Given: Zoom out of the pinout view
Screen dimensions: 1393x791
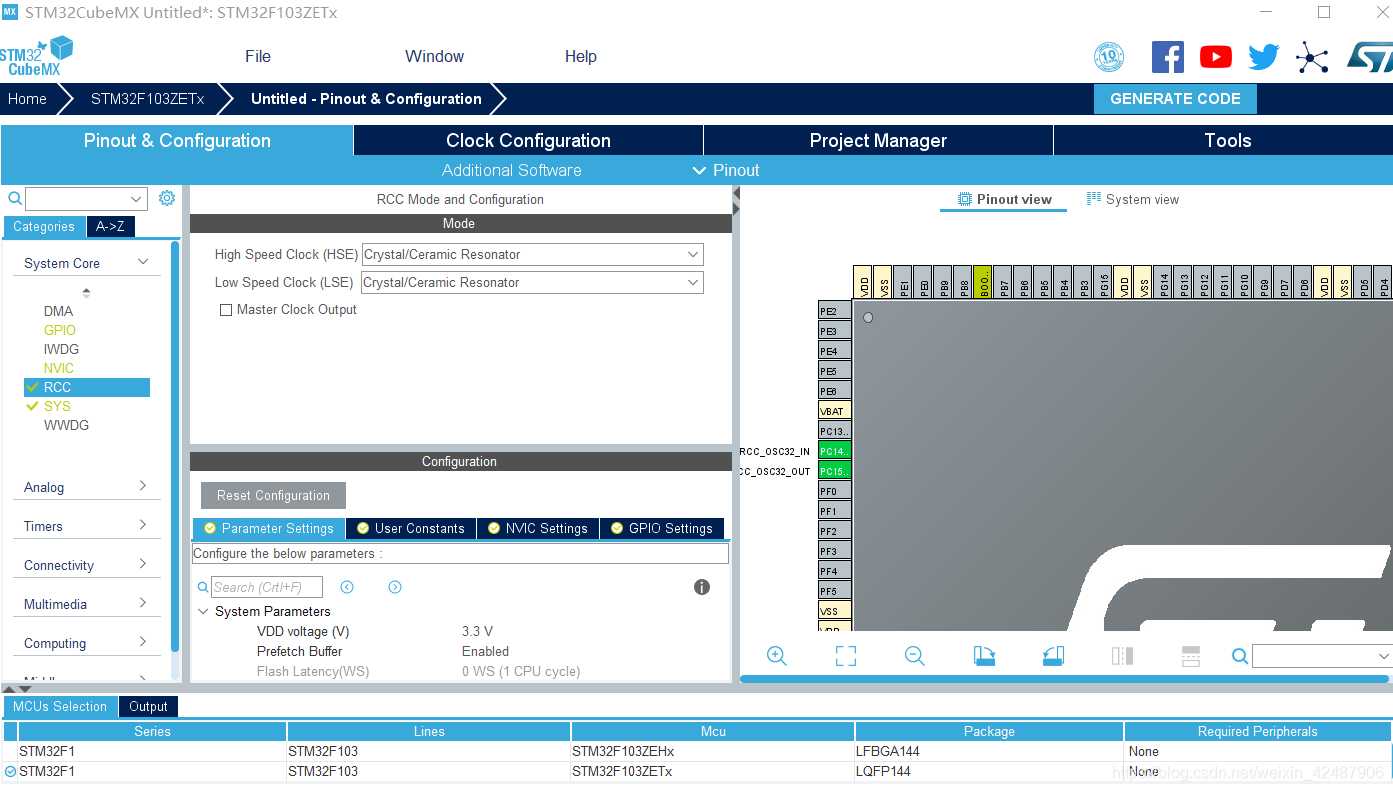Looking at the screenshot, I should [914, 656].
